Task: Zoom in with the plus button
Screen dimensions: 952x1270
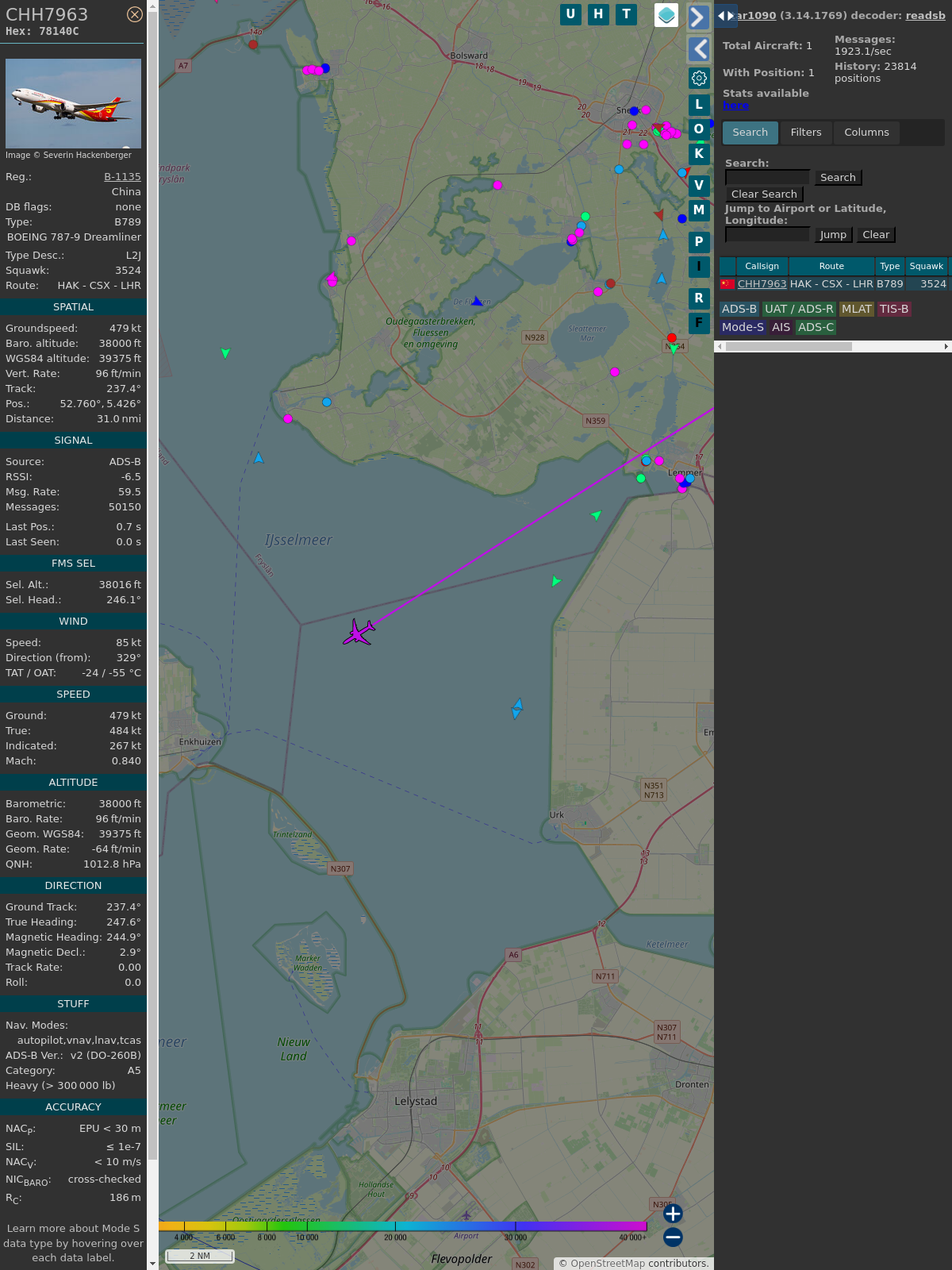Action: point(673,1213)
